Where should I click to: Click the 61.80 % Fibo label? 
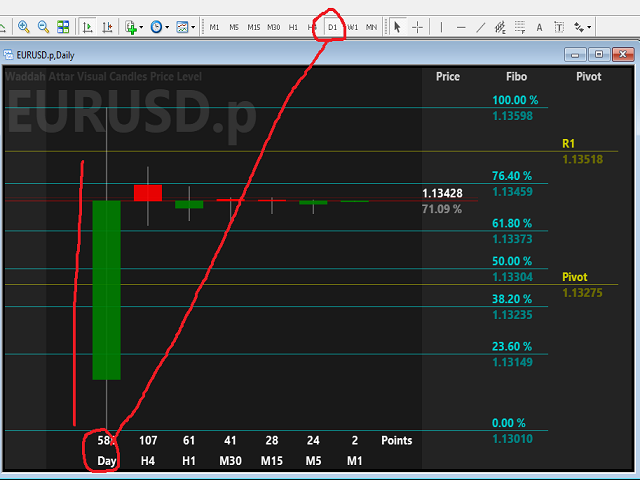tap(512, 223)
